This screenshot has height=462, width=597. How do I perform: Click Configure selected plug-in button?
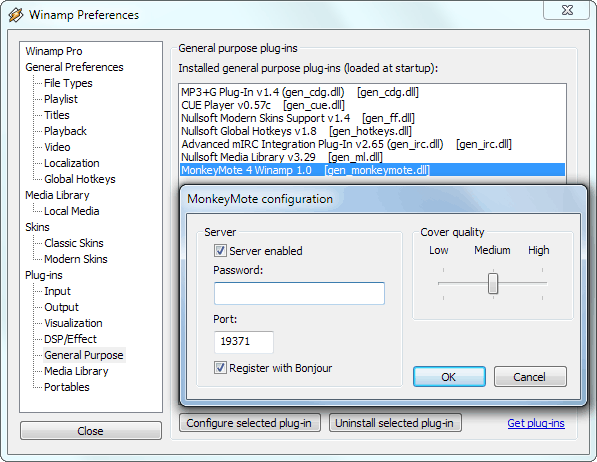coord(250,423)
